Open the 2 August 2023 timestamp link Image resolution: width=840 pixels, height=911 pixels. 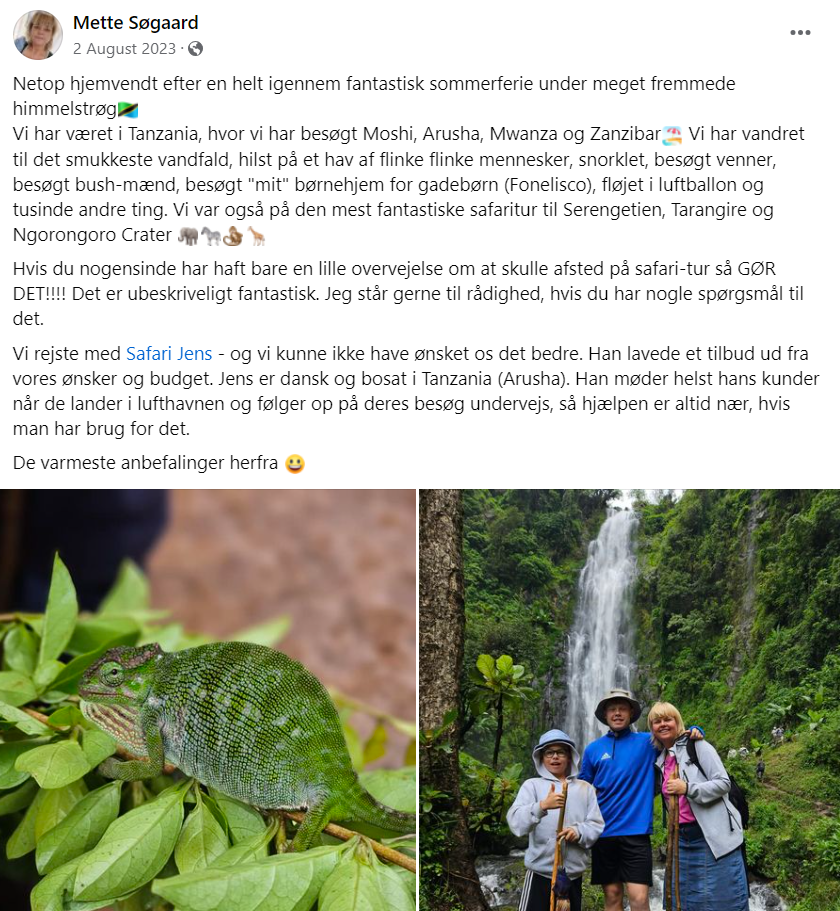pos(124,49)
